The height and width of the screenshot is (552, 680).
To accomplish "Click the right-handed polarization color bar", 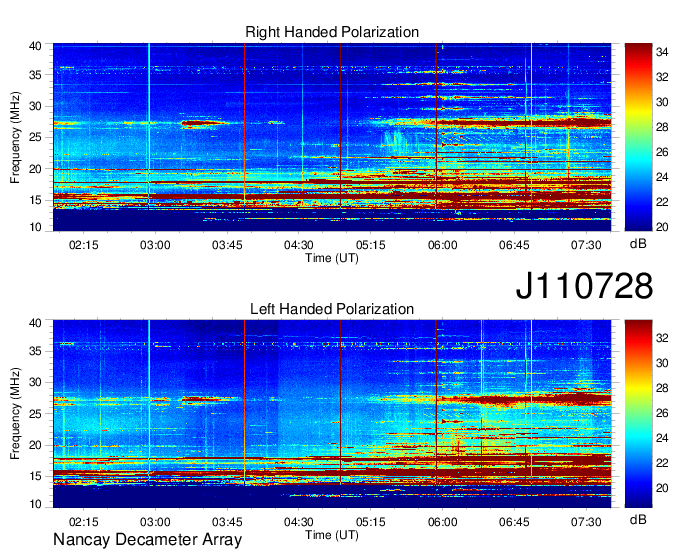I will 638,137.
